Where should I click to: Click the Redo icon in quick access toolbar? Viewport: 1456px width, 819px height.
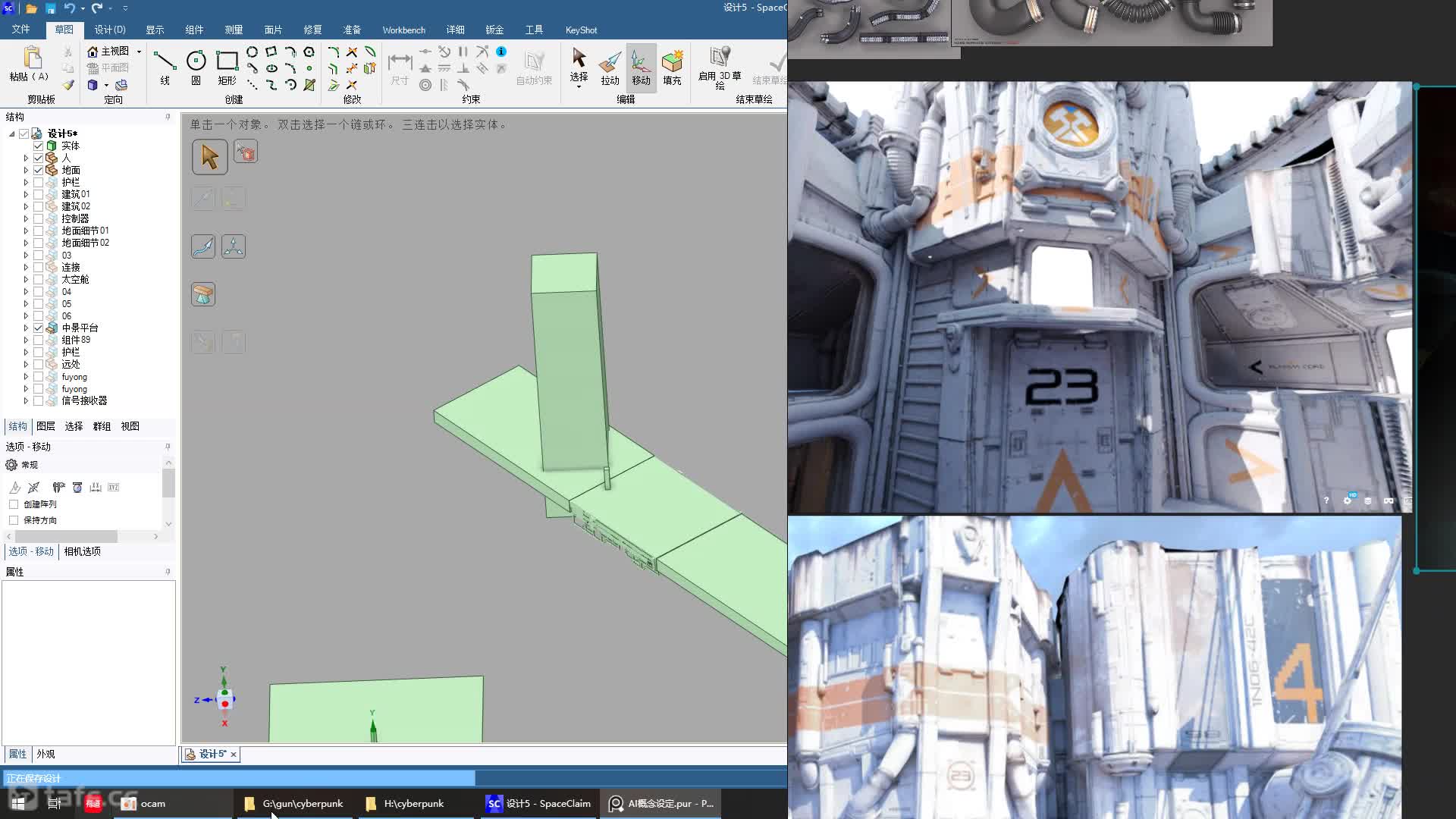(x=97, y=8)
